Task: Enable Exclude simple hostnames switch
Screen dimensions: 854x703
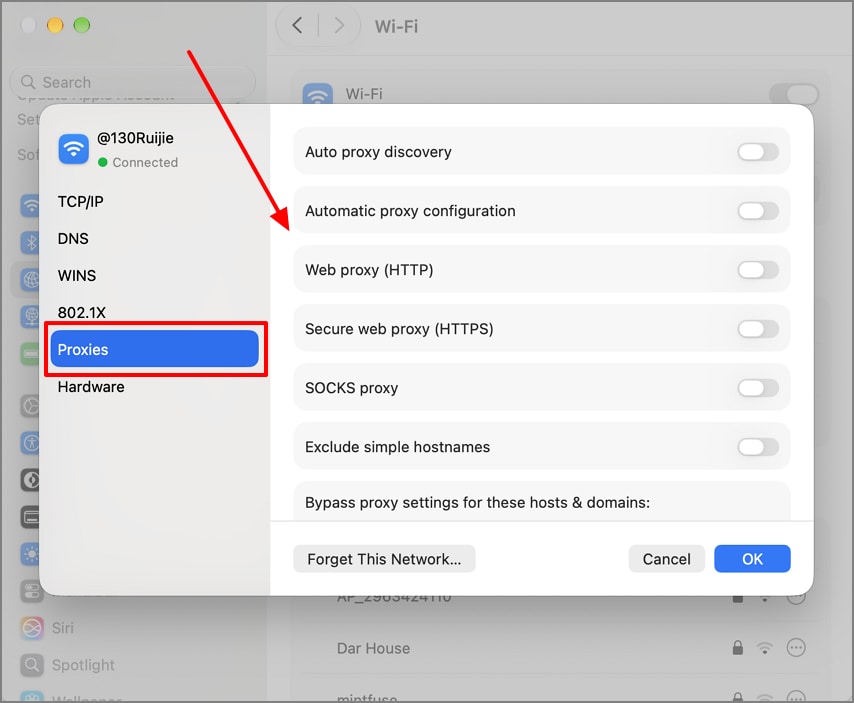Action: tap(758, 447)
